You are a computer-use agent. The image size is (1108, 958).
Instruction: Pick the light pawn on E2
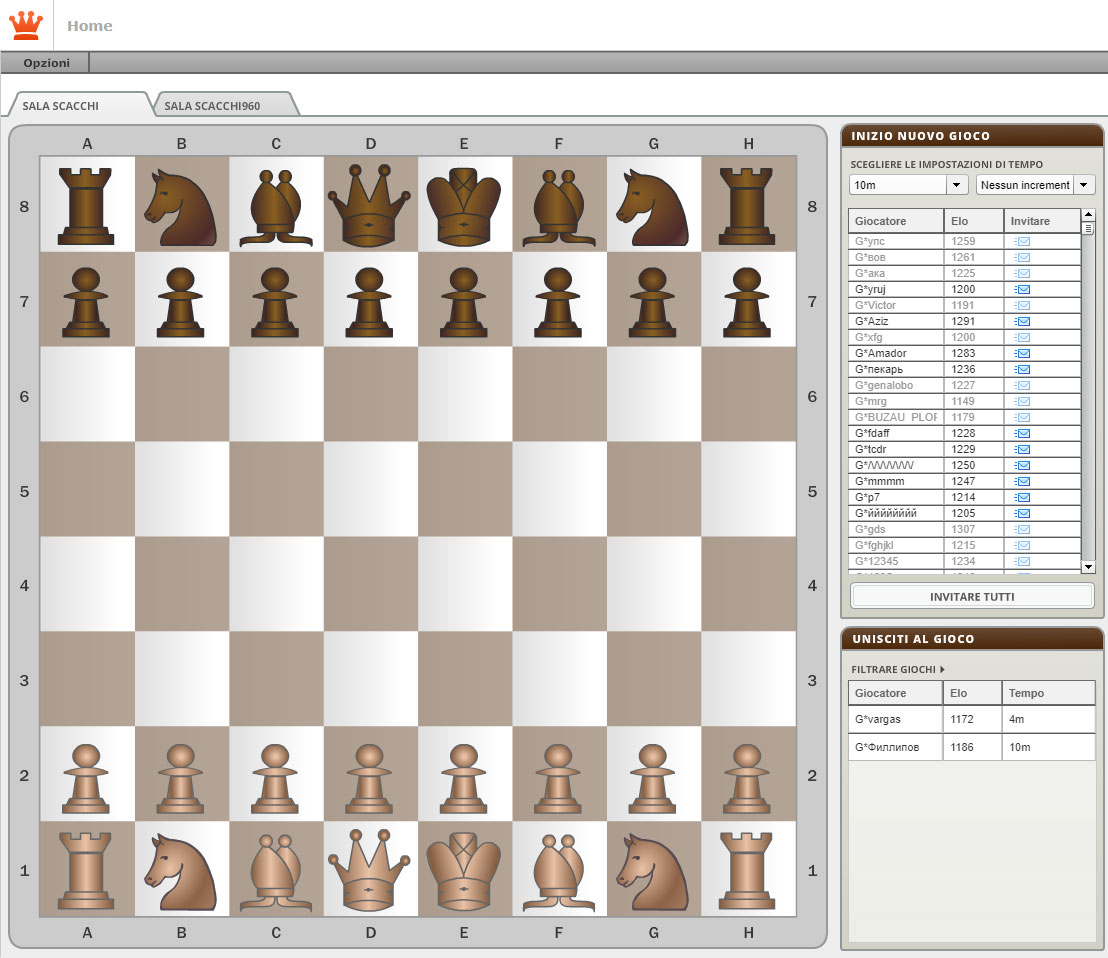(464, 779)
